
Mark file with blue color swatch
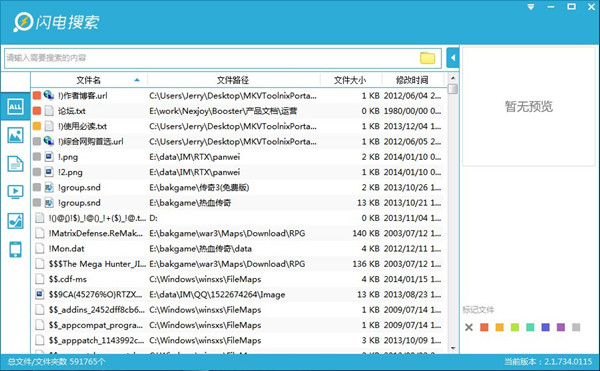tap(545, 327)
